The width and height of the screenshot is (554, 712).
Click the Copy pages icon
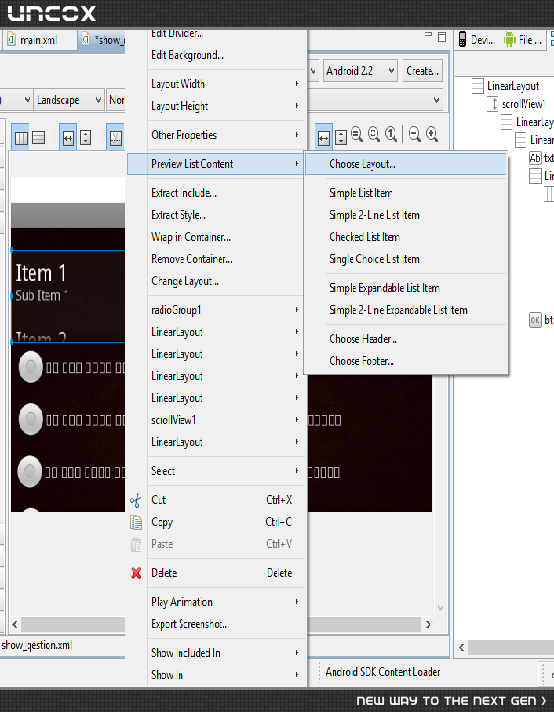[x=136, y=522]
